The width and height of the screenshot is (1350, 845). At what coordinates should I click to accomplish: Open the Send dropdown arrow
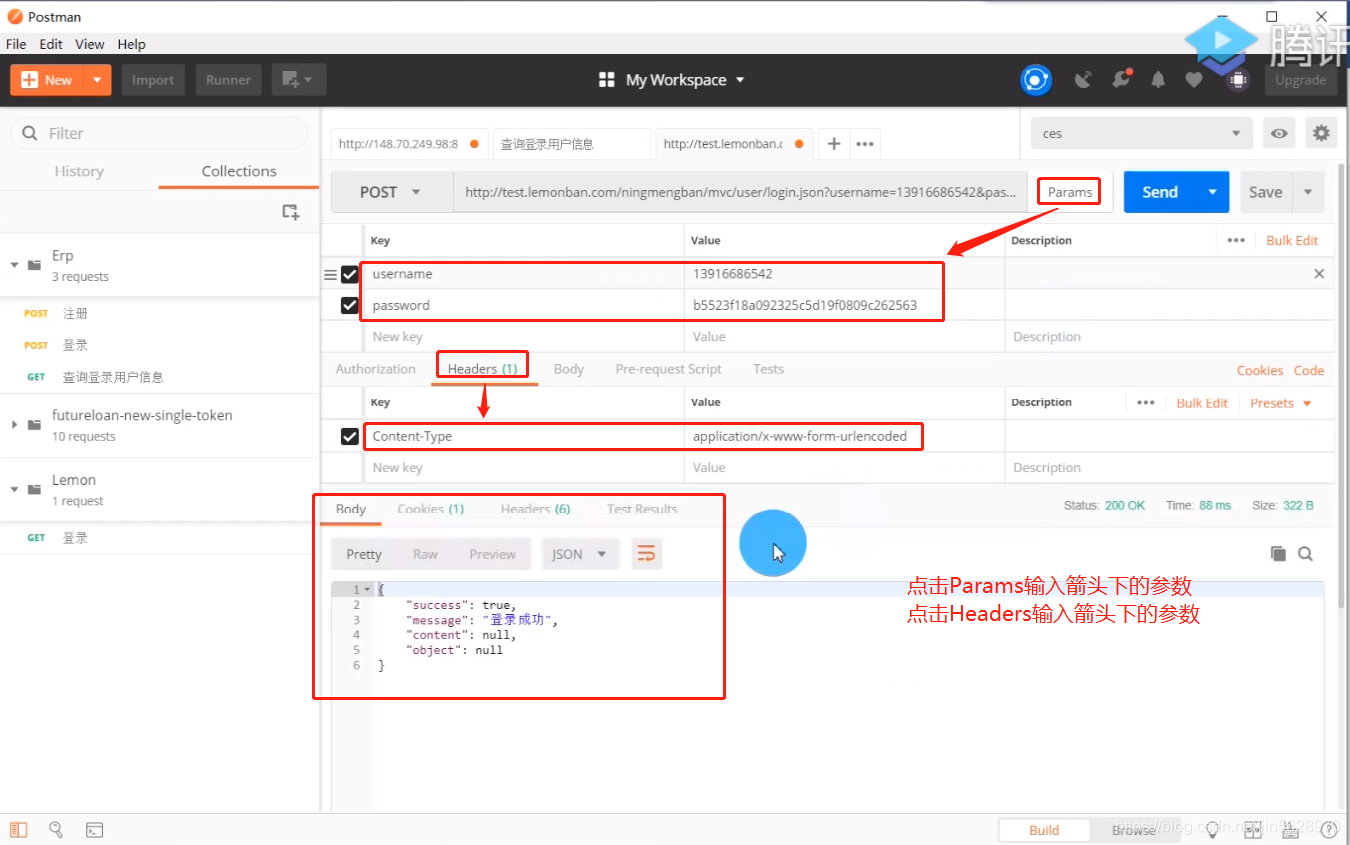[1213, 192]
